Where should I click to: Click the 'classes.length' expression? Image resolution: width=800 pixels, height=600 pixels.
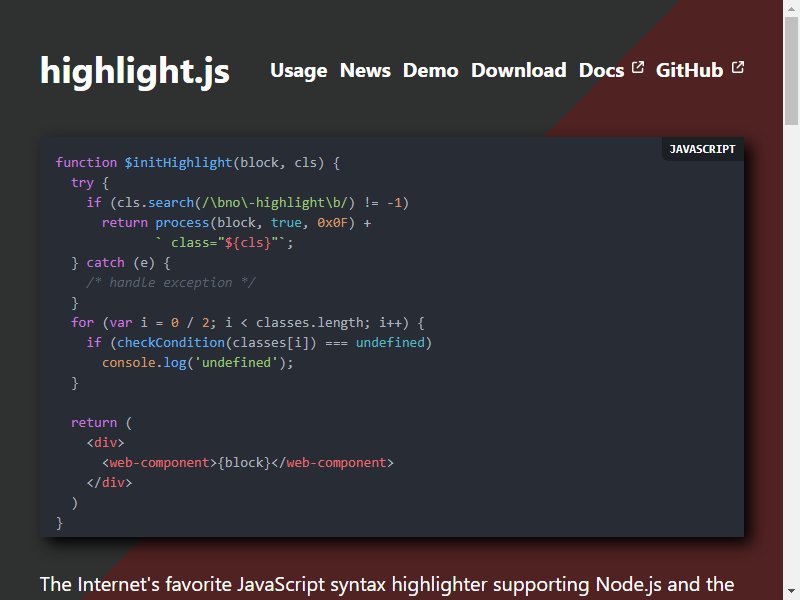click(x=310, y=323)
